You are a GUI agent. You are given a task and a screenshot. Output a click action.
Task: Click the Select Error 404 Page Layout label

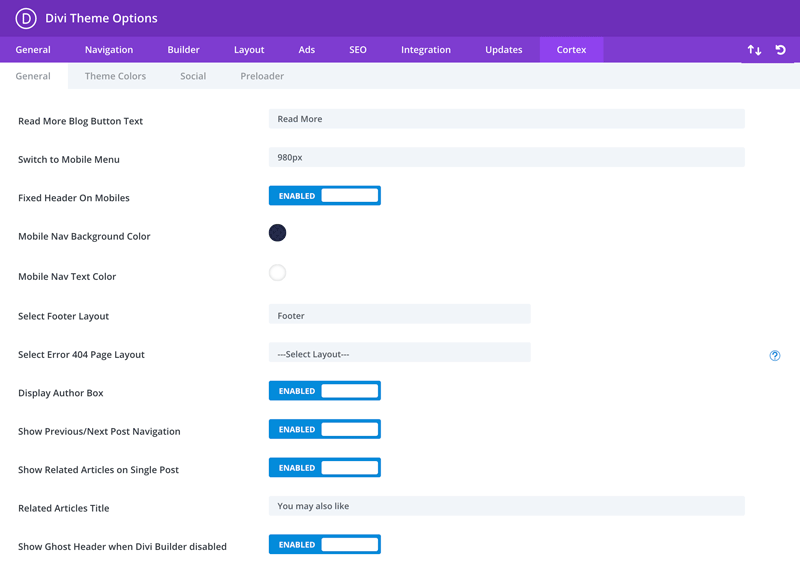[82, 355]
